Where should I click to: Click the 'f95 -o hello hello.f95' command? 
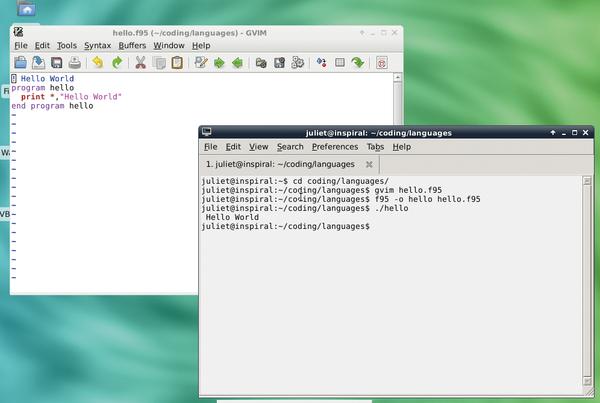click(x=427, y=199)
